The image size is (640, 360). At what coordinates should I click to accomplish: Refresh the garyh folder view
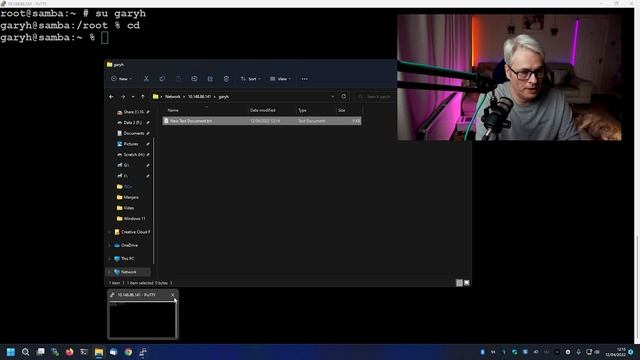[x=343, y=97]
